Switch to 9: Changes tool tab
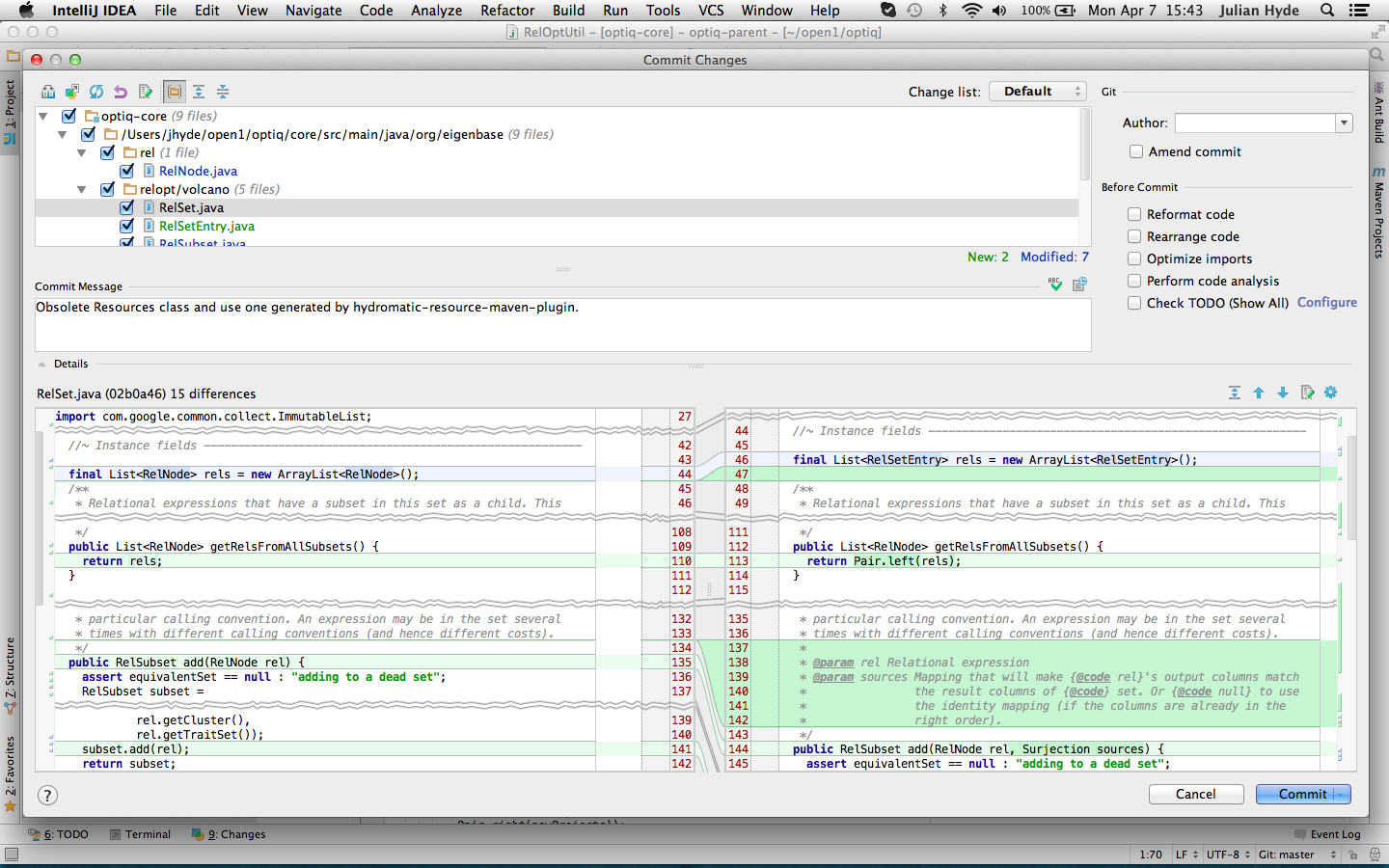Screen dimensions: 1389x868 pos(229,834)
